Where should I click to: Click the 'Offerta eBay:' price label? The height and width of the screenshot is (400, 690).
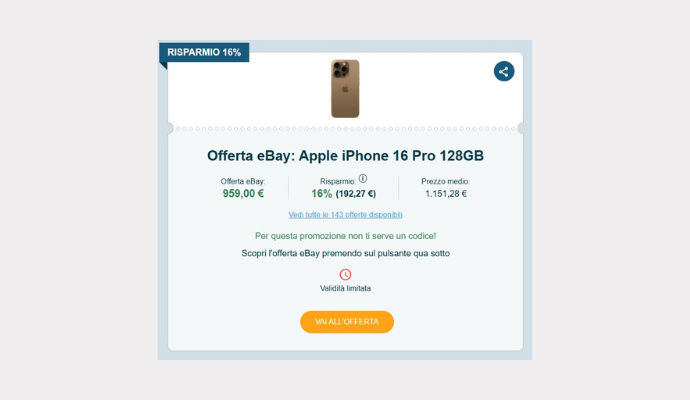243,181
